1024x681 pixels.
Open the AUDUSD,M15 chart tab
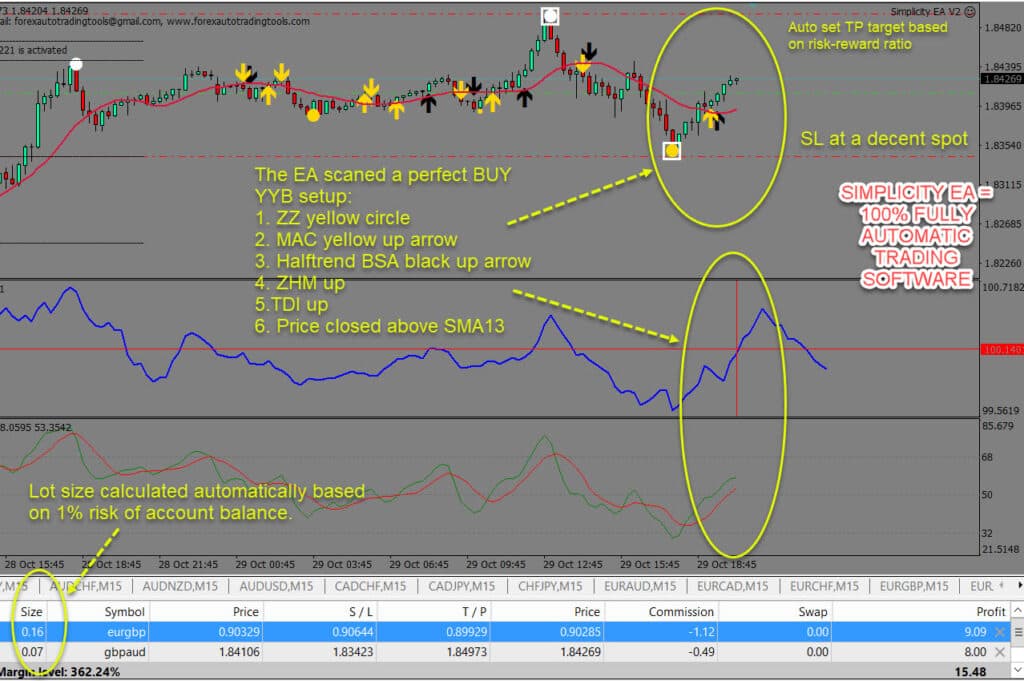pos(276,586)
